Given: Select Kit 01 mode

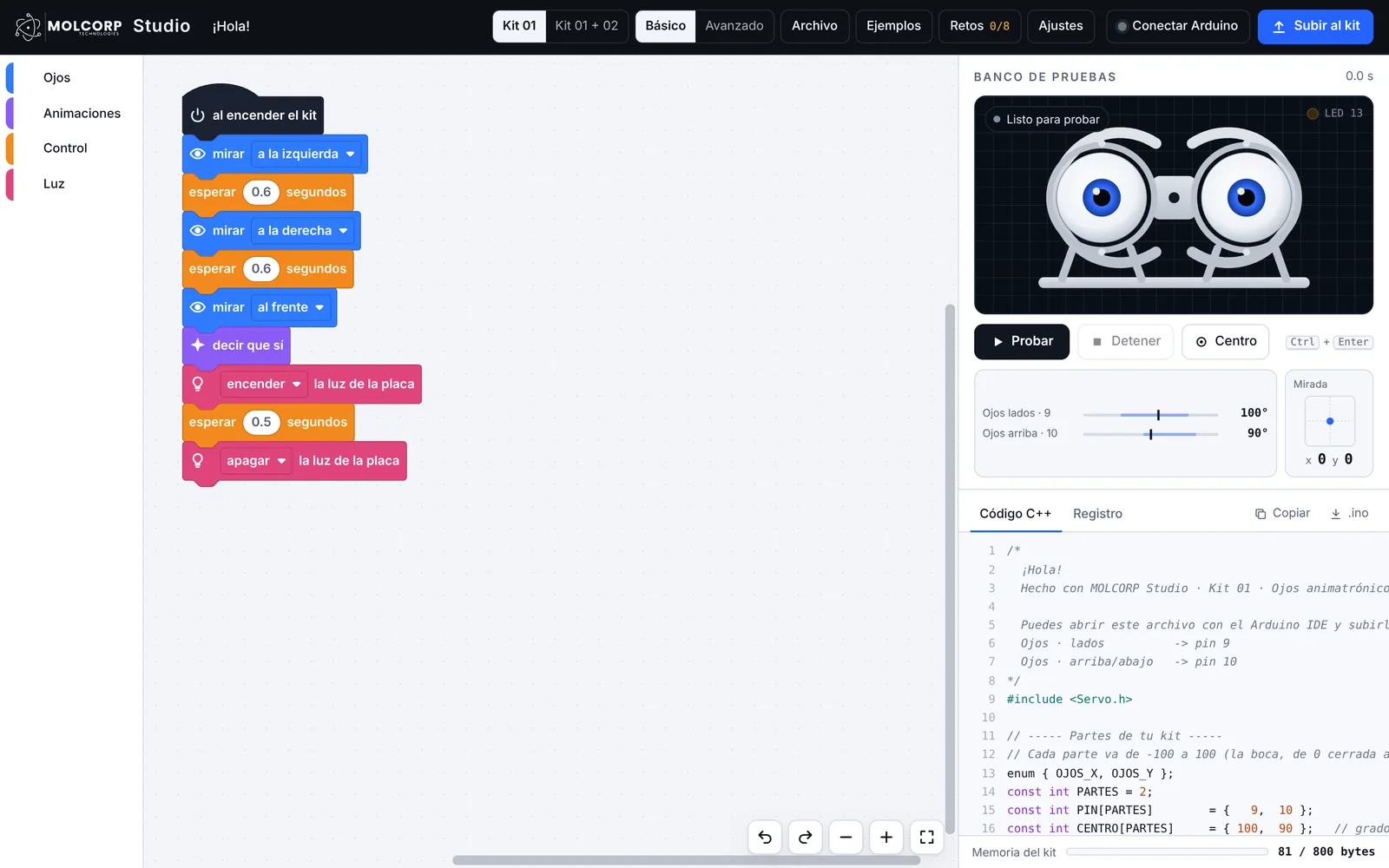Looking at the screenshot, I should point(519,26).
